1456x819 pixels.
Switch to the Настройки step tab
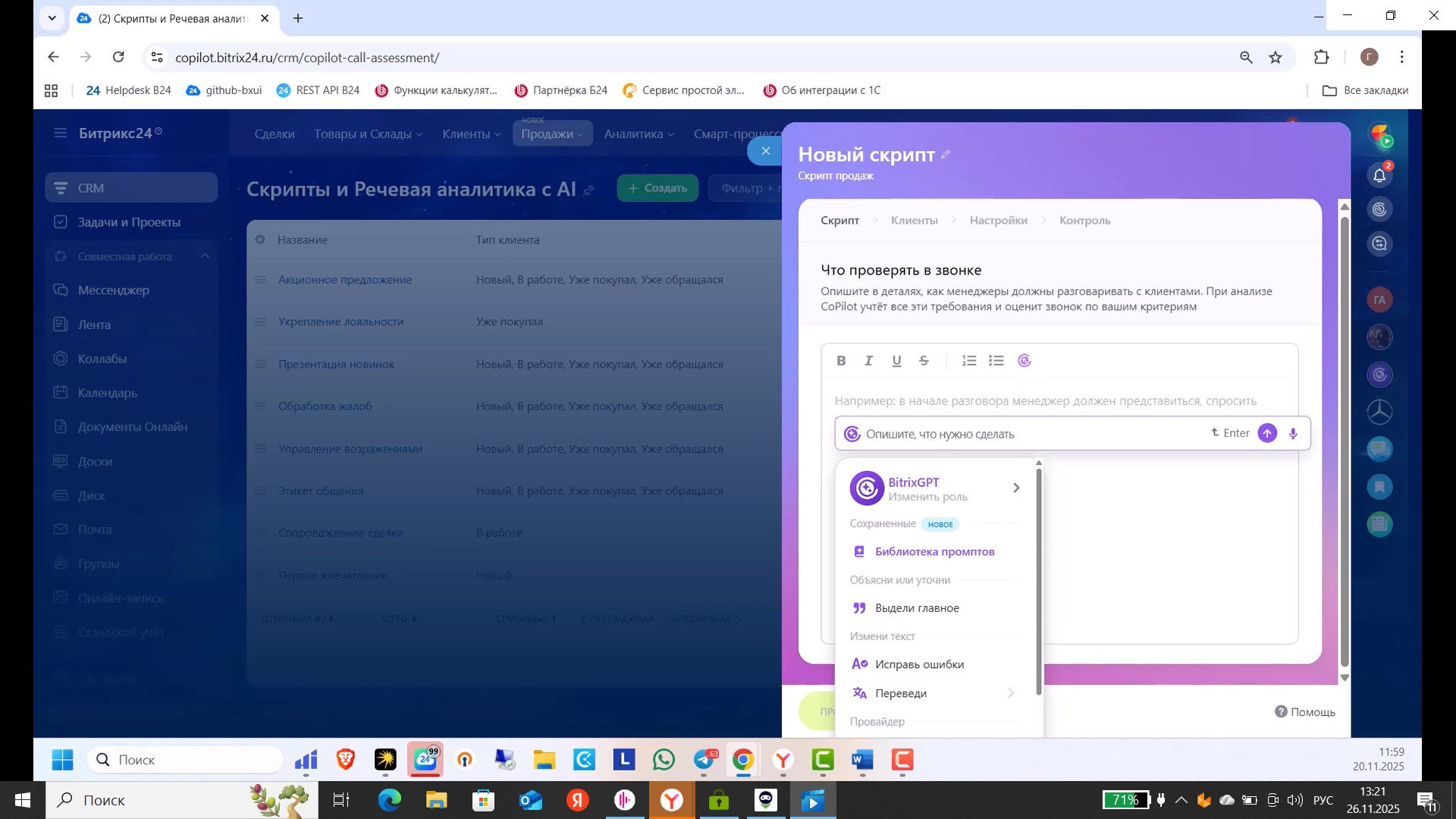point(998,221)
